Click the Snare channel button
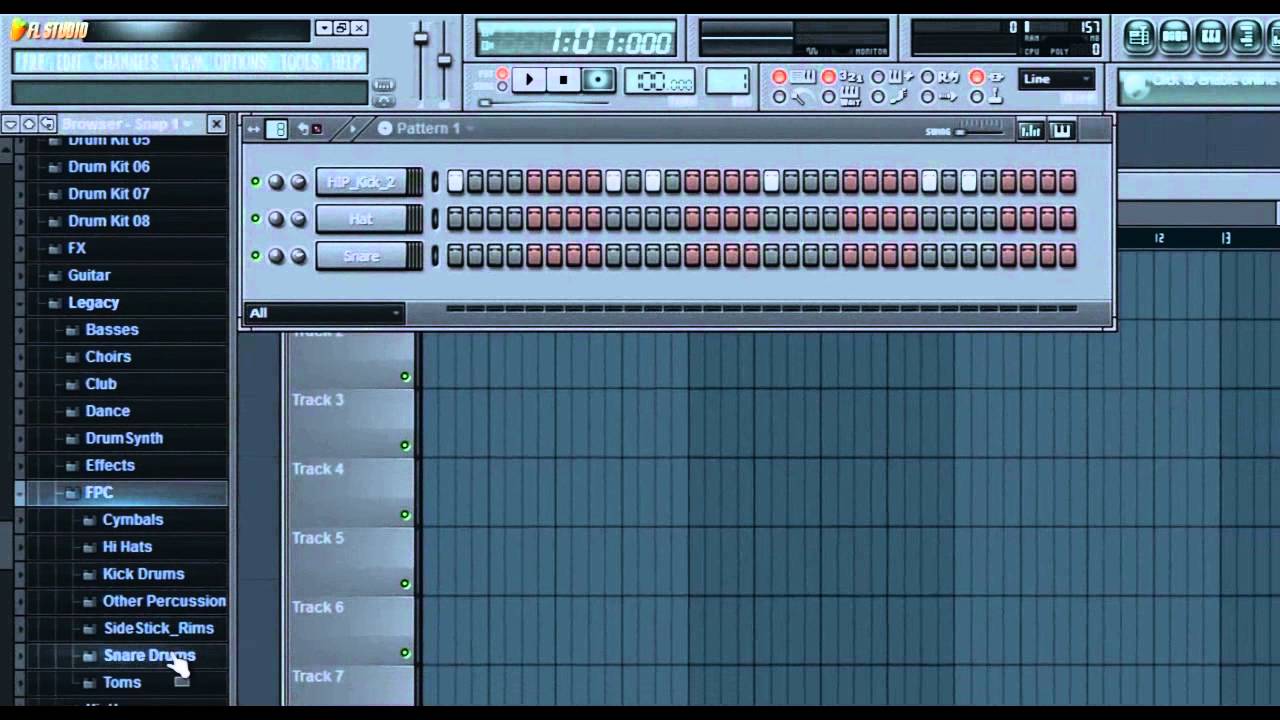This screenshot has width=1280, height=720. 369,256
